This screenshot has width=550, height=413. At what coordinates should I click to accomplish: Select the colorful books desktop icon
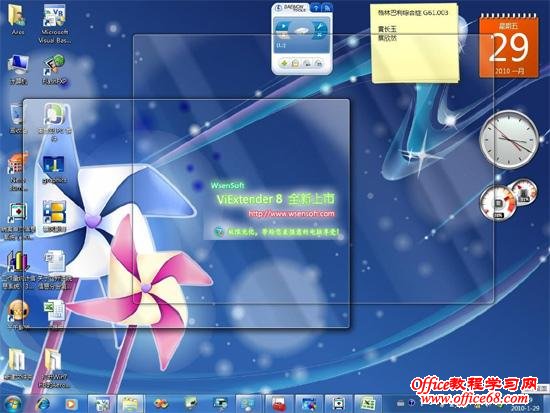tap(18, 261)
